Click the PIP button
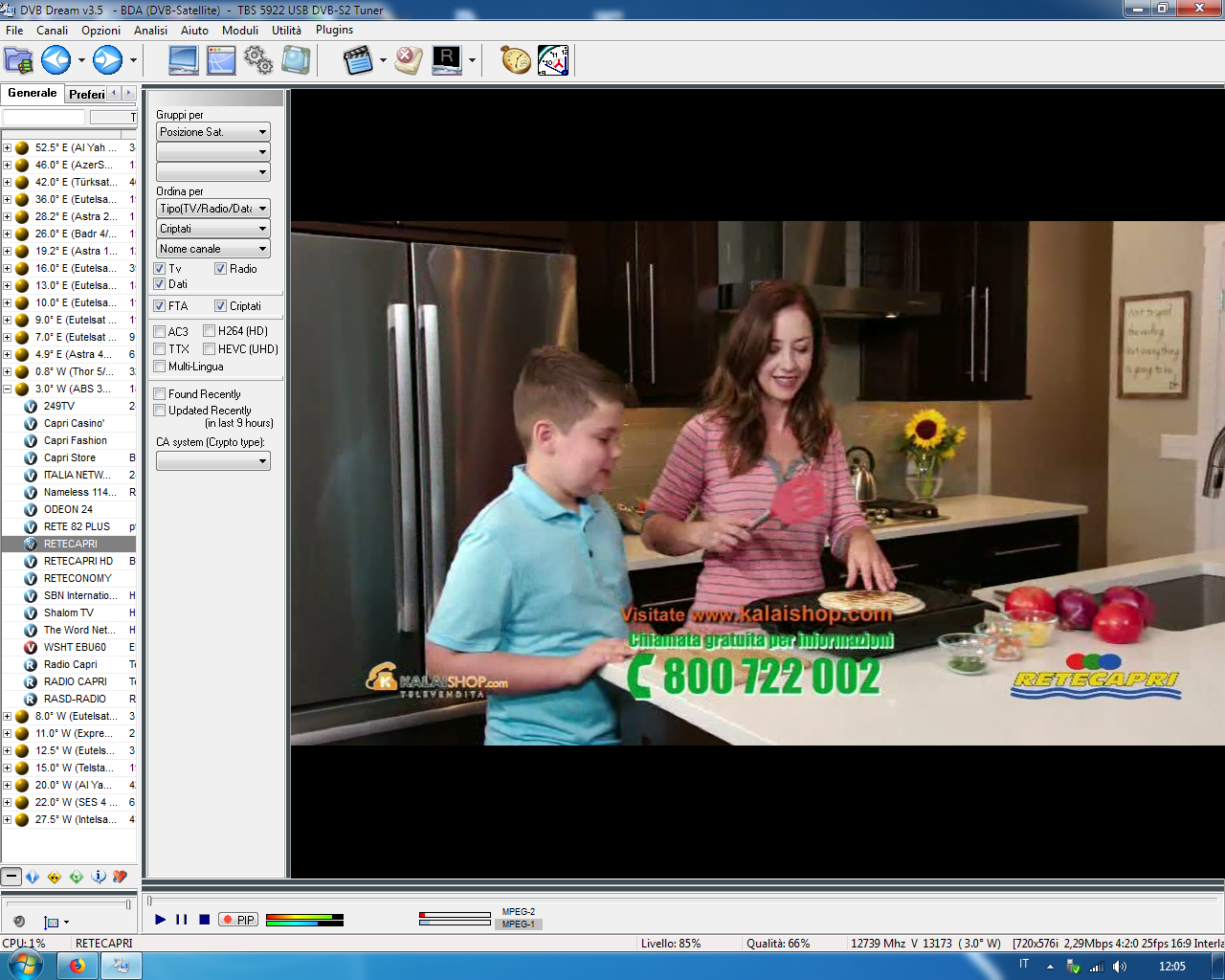The height and width of the screenshot is (980, 1225). click(x=238, y=920)
